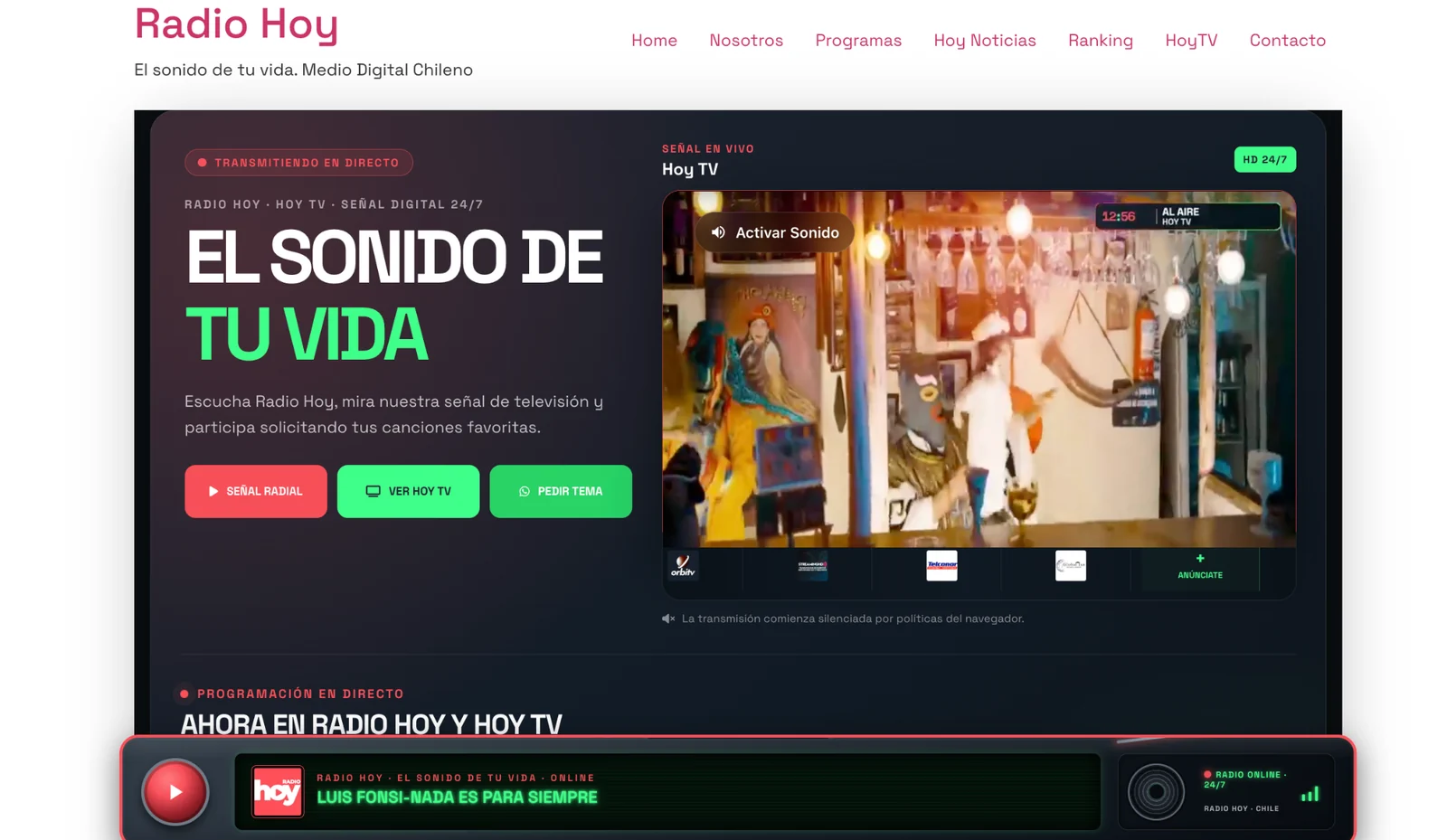1447x840 pixels.
Task: Click the Señal Radial button
Action: pyautogui.click(x=256, y=491)
